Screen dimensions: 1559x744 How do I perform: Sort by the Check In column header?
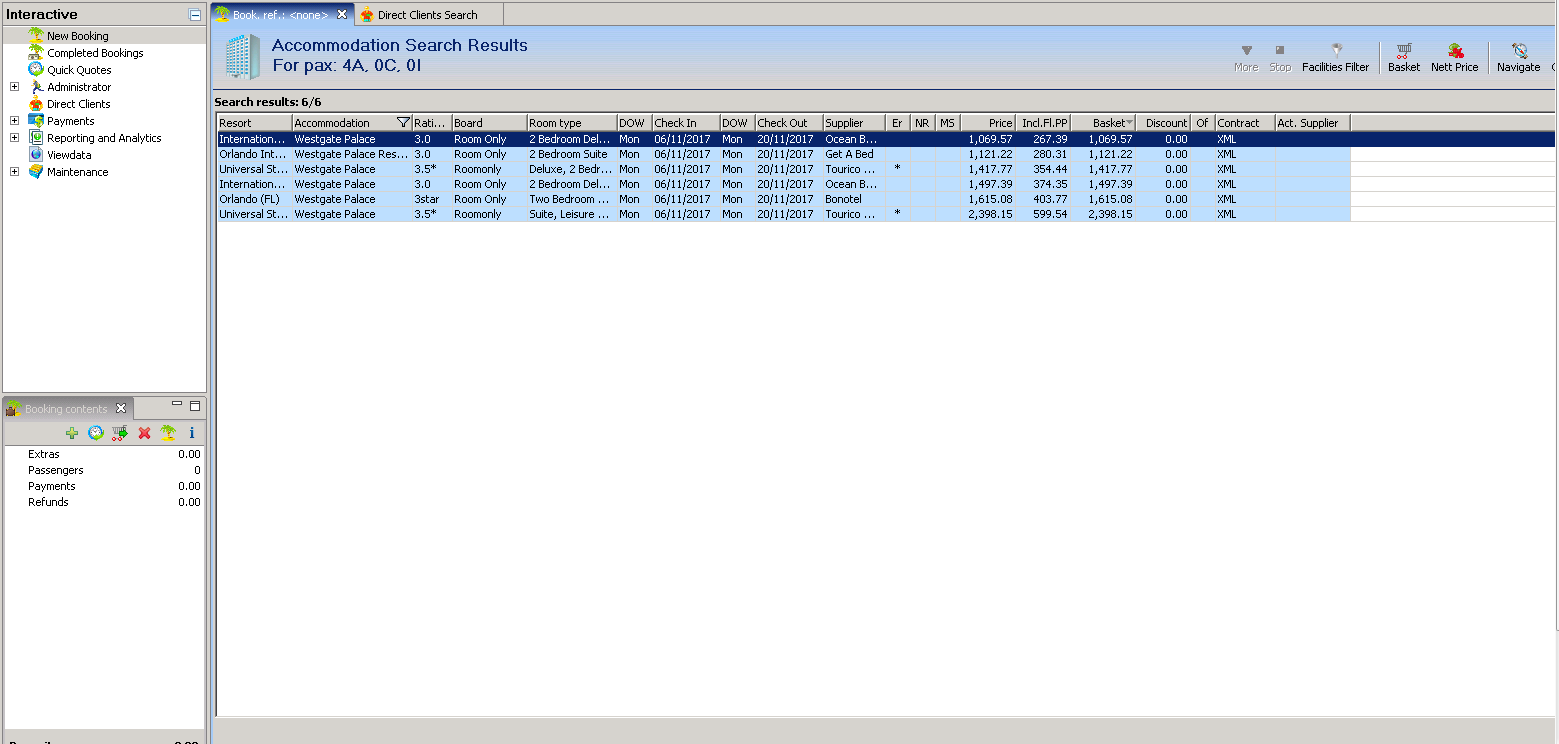pos(686,123)
